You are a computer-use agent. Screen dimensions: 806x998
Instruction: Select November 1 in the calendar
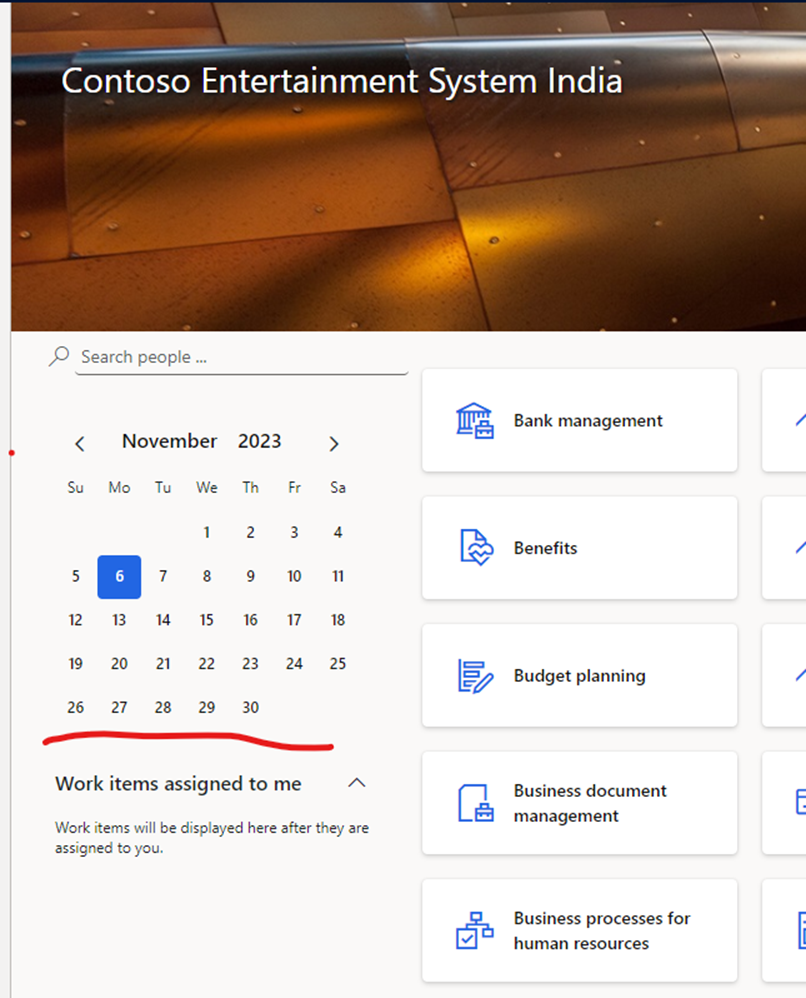click(207, 533)
